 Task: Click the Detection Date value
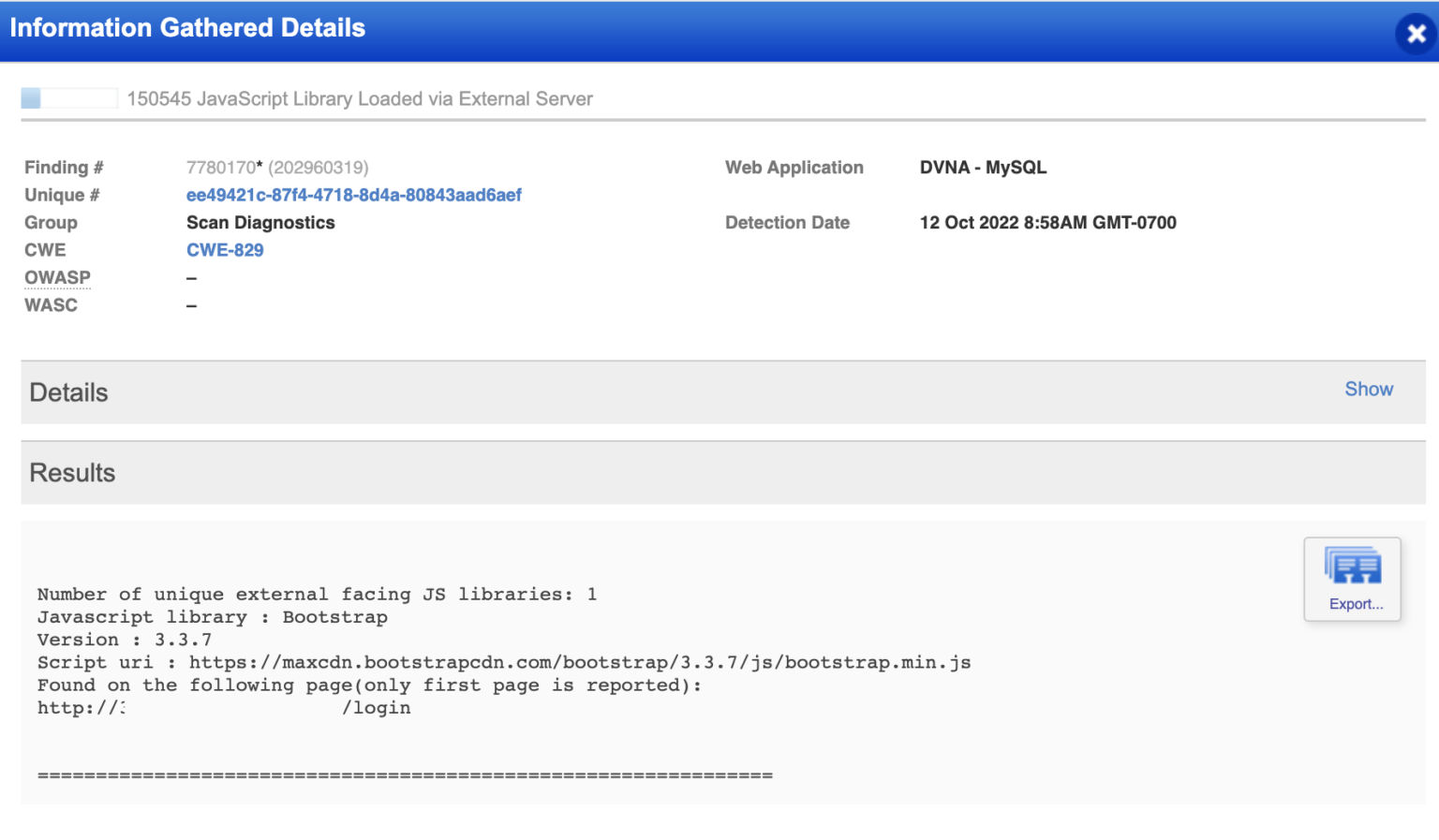click(x=1047, y=223)
